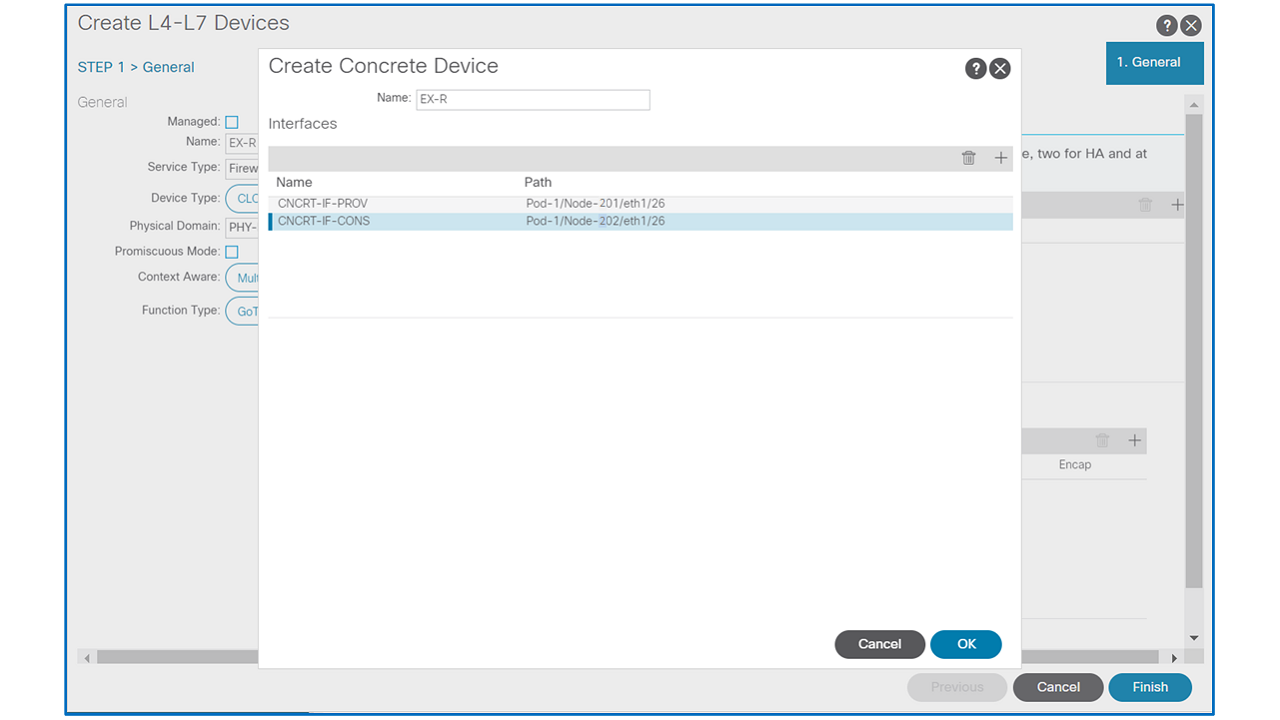Open help for Create L4-L7 Devices window
The width and height of the screenshot is (1280, 720).
[x=1166, y=26]
